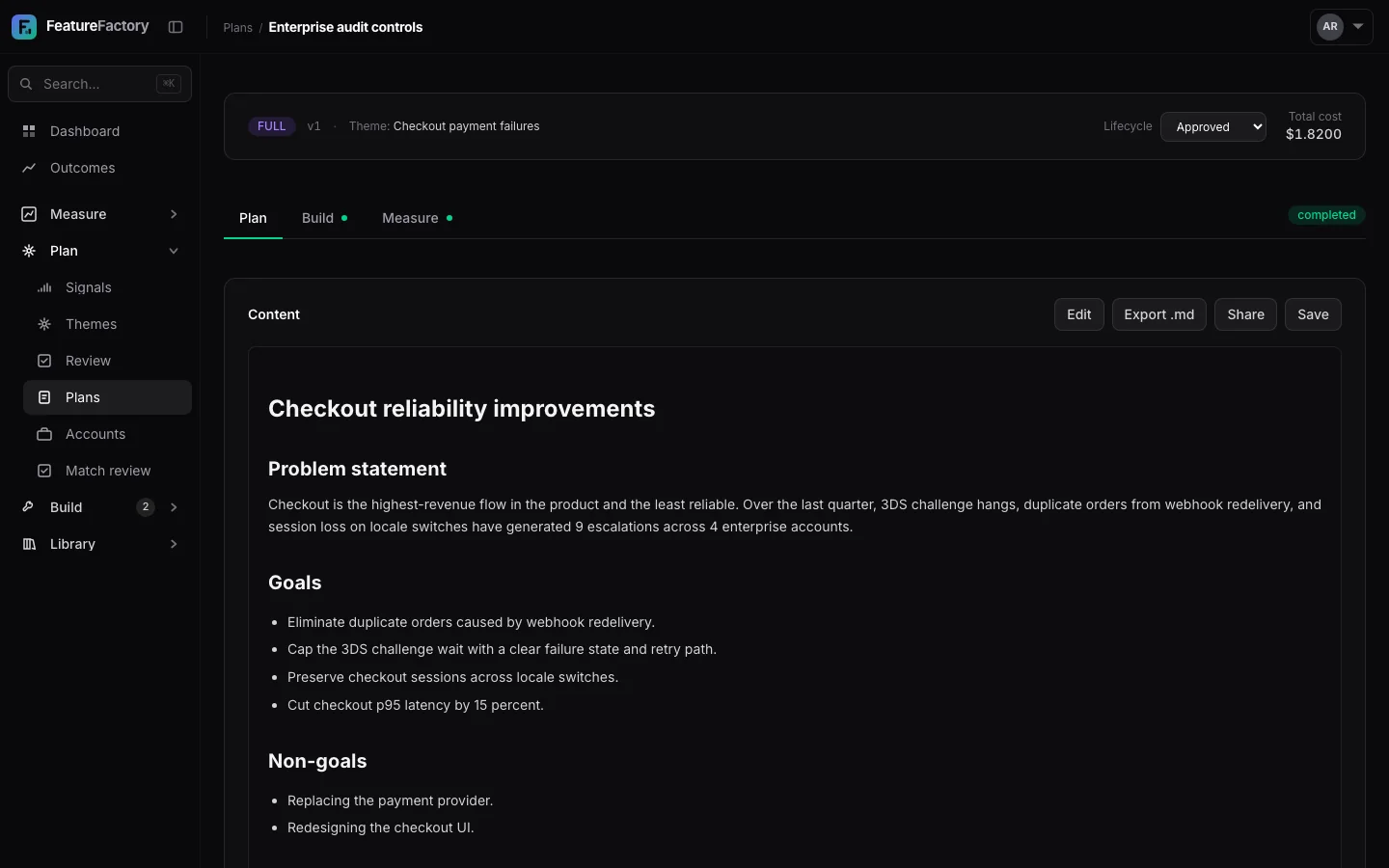Click the 'Content' section label

[274, 314]
